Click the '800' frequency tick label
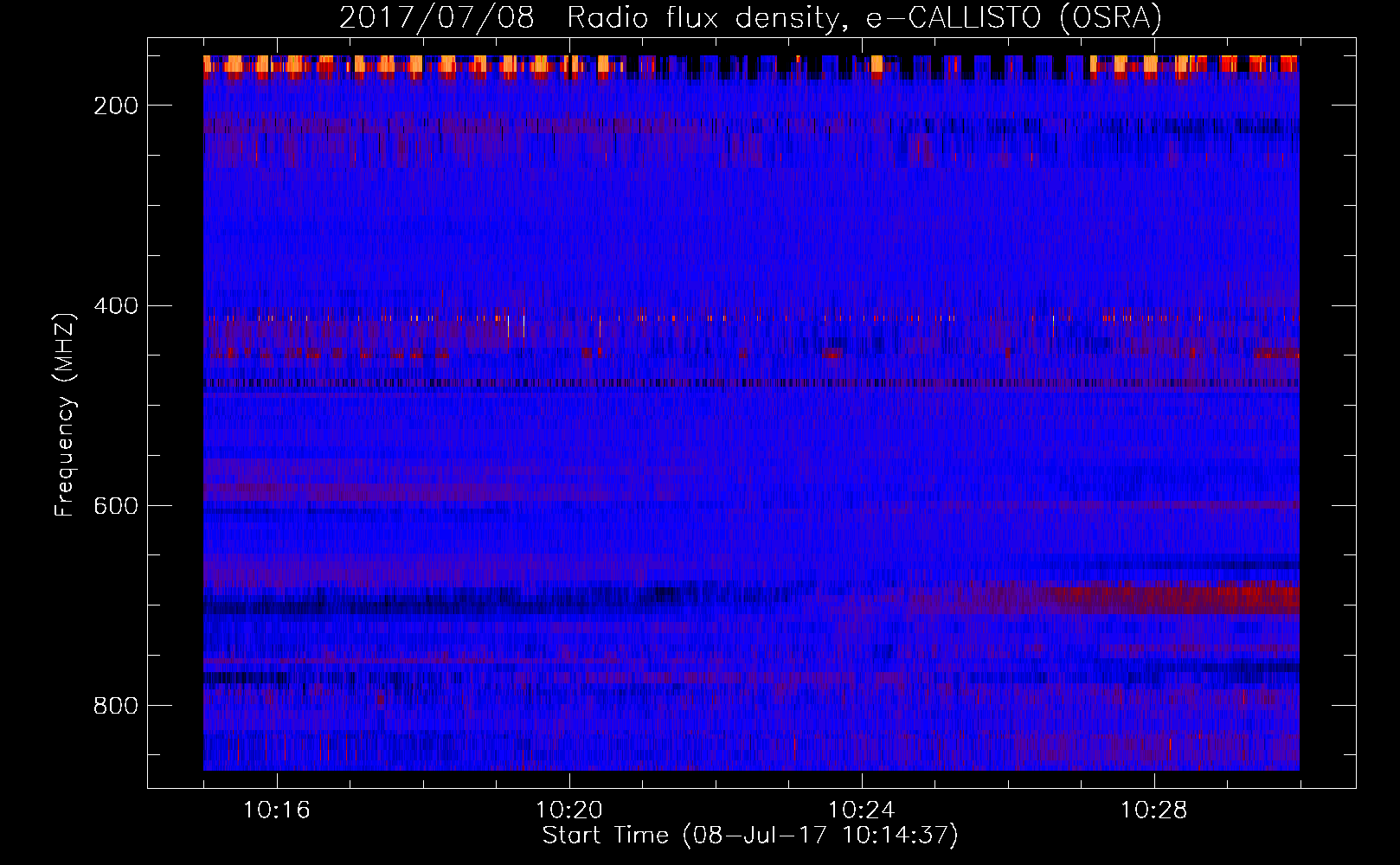Viewport: 1400px width, 865px height. [116, 706]
